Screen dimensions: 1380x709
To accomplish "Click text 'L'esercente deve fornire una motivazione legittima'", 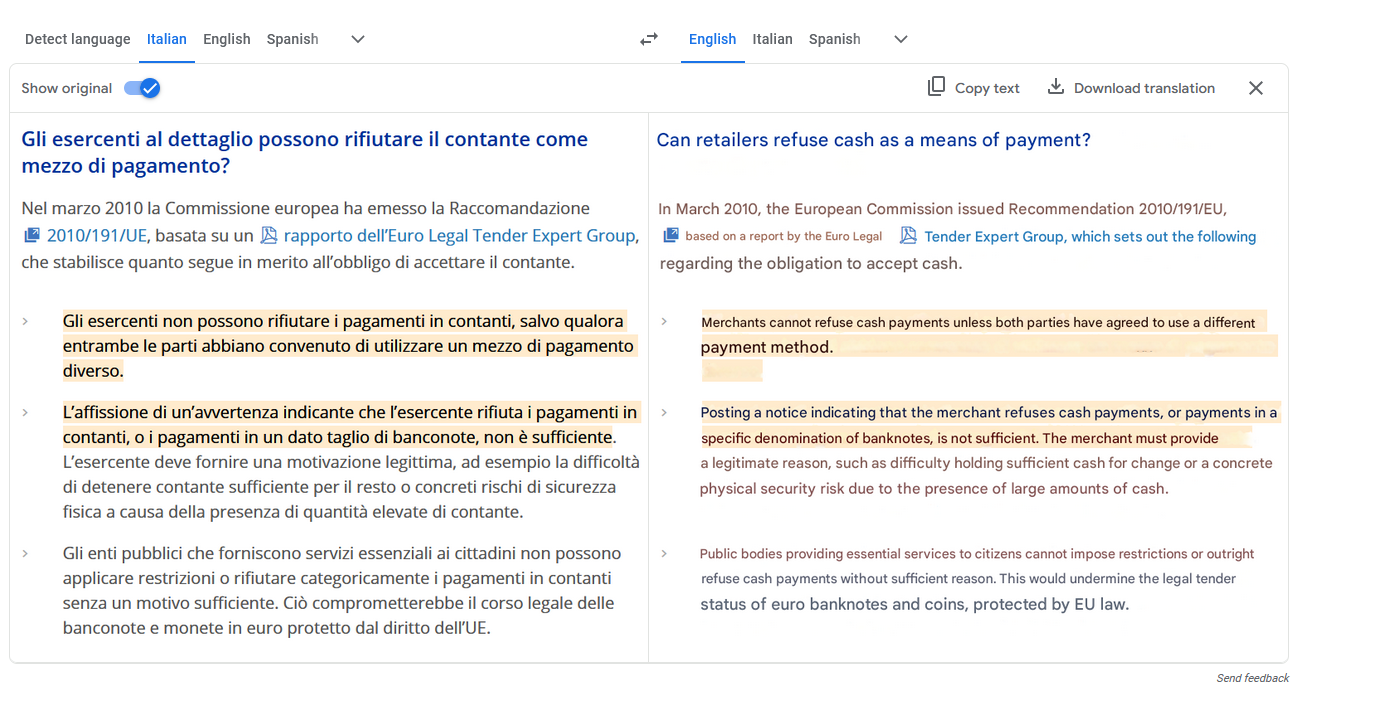I will (x=350, y=487).
